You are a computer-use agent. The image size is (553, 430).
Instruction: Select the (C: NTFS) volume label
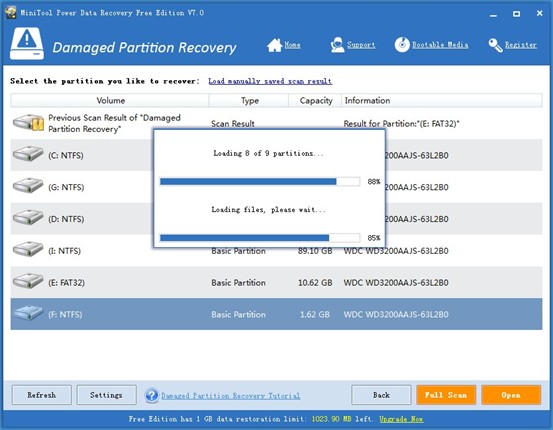pyautogui.click(x=66, y=155)
